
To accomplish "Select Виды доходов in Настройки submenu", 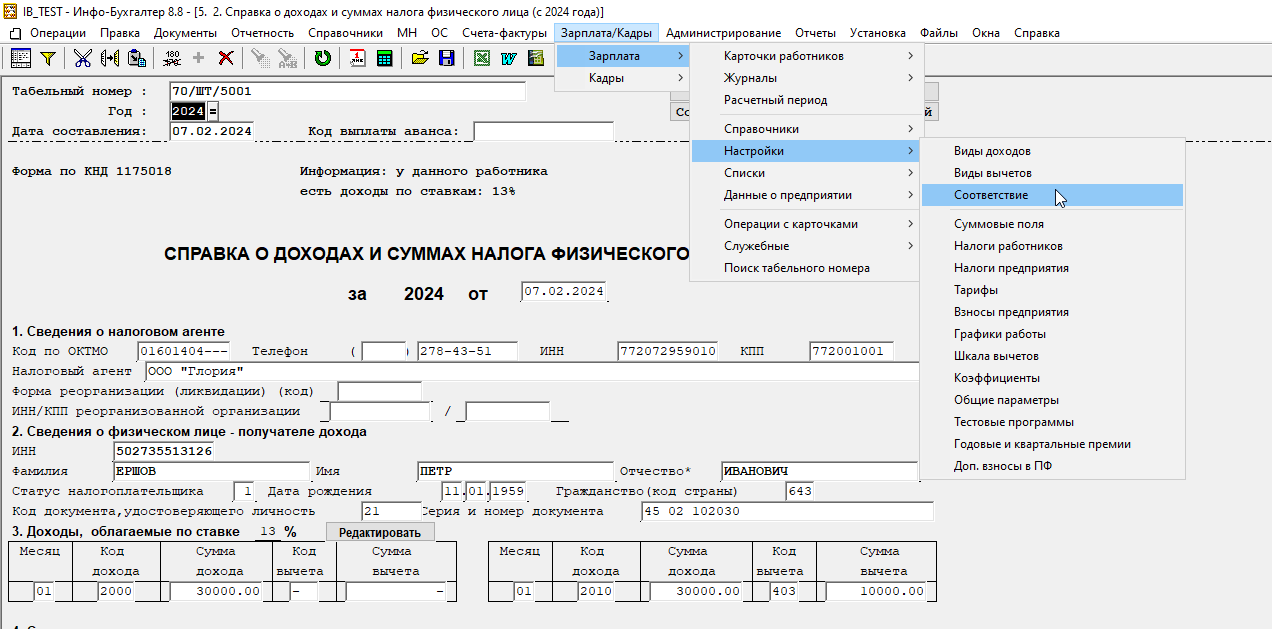I will click(1052, 151).
